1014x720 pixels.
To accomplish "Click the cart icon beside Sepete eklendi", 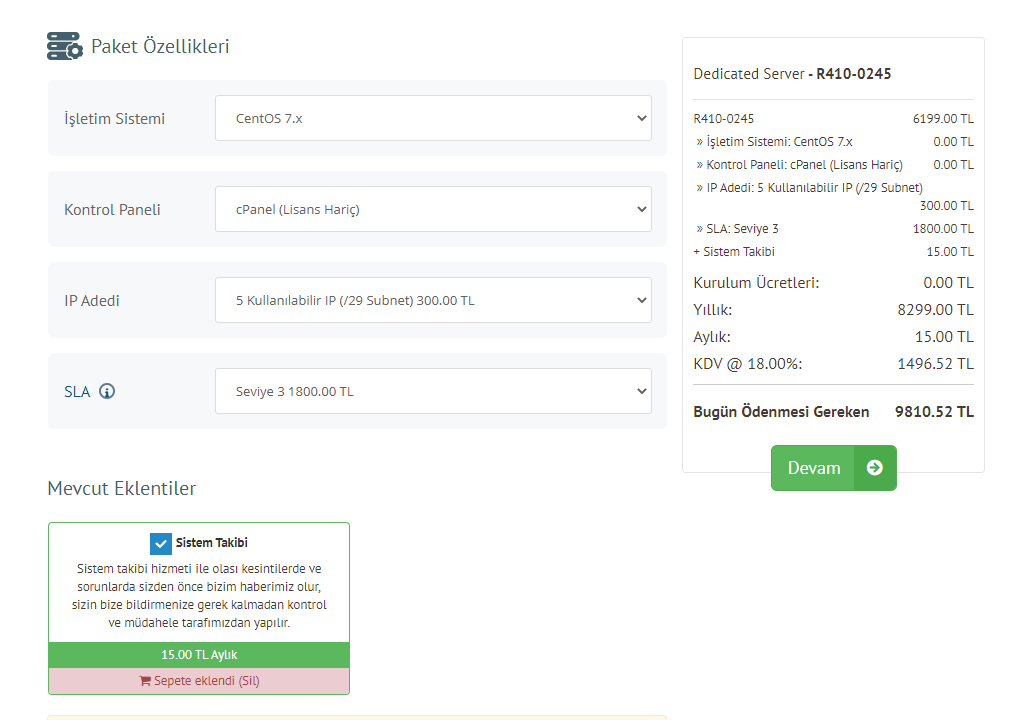I will point(144,681).
